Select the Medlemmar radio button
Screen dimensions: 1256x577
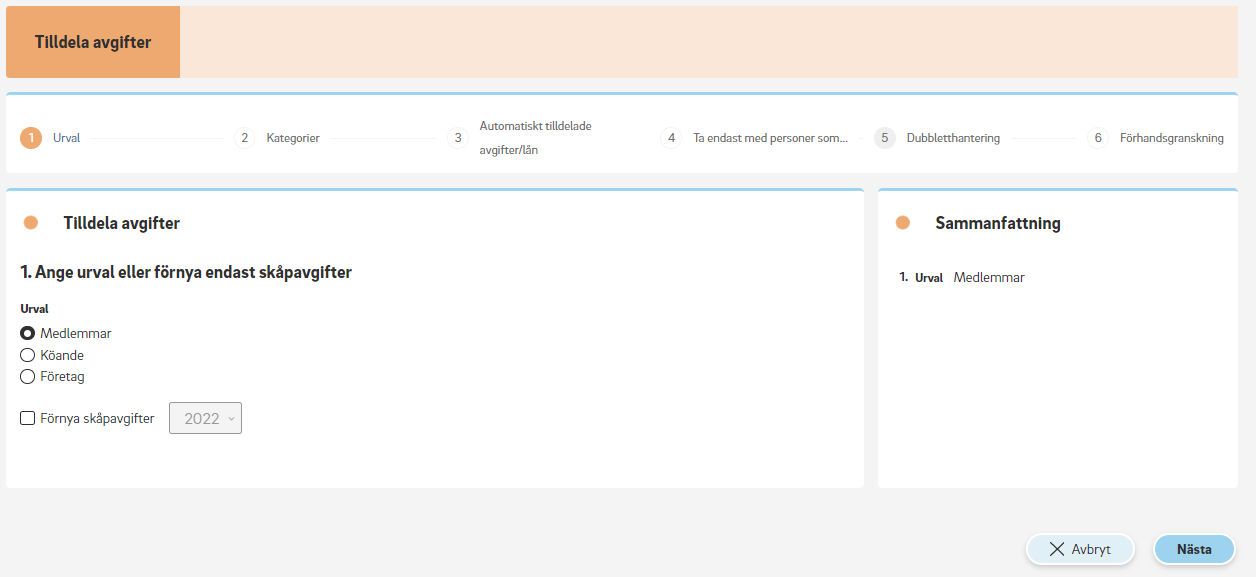click(x=28, y=333)
